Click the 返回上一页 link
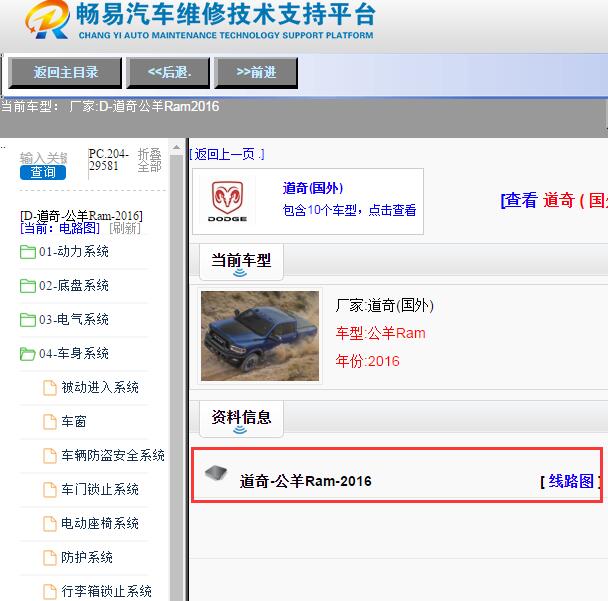 point(227,154)
